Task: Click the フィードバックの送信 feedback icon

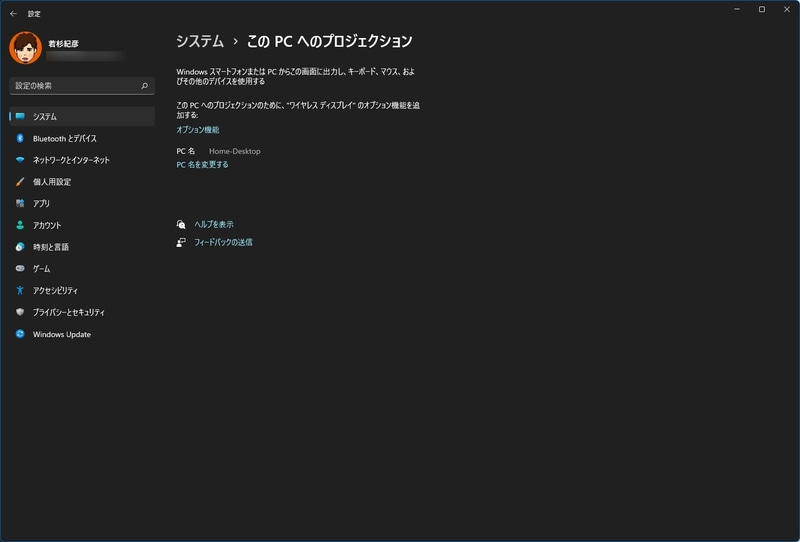Action: (x=181, y=242)
